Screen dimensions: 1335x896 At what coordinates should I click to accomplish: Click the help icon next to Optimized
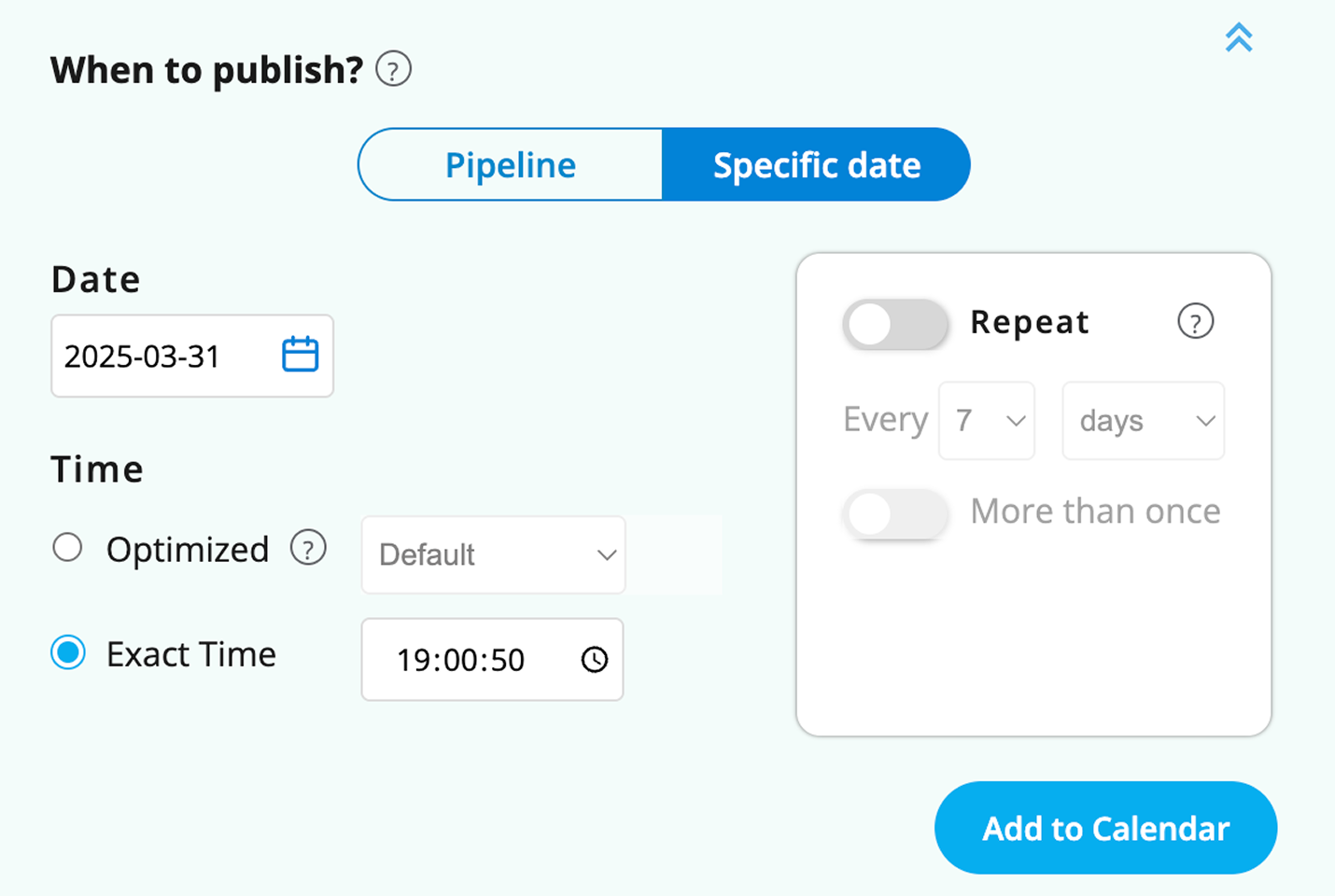(x=308, y=548)
